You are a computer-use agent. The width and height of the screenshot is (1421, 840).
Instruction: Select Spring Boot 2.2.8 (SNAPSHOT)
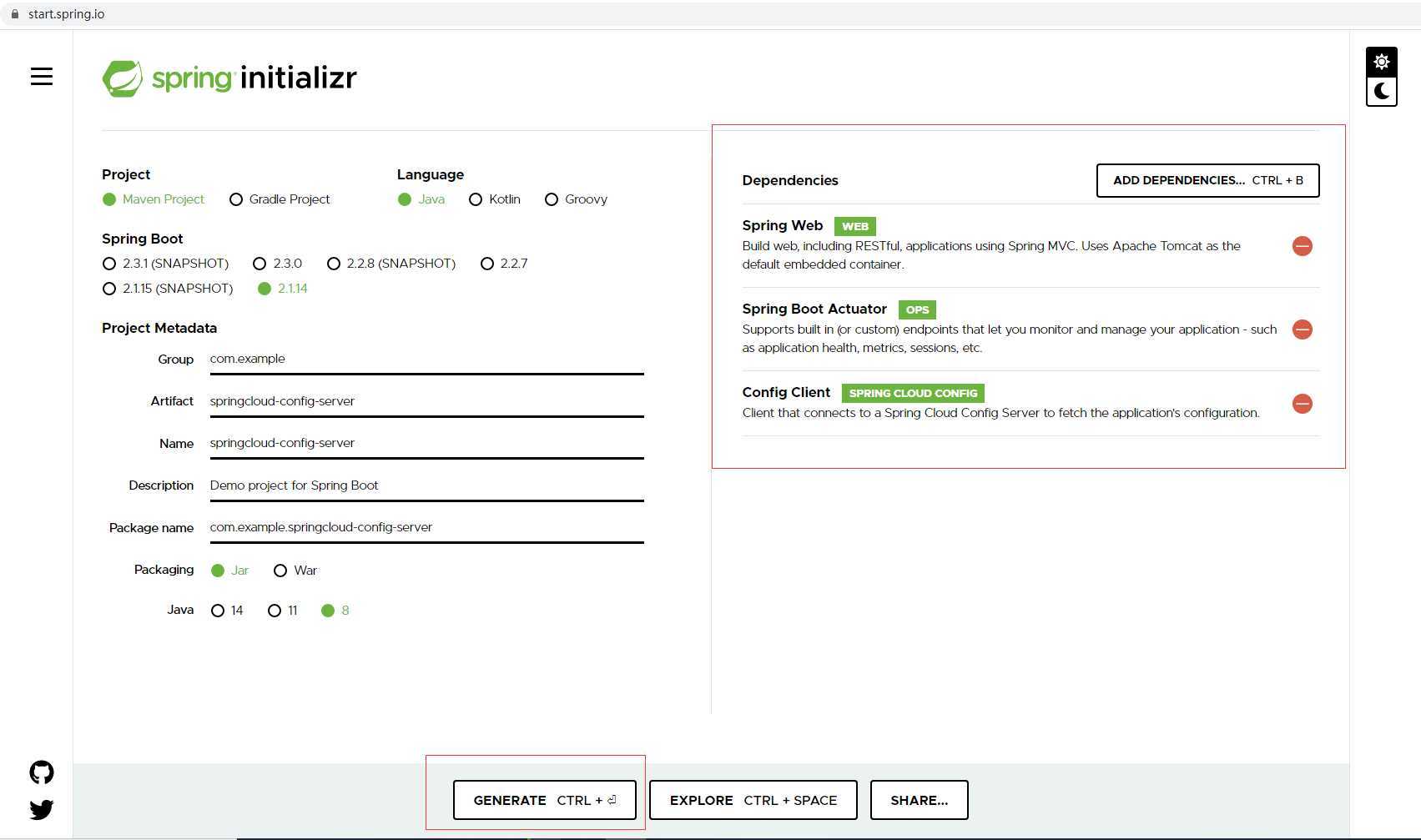(x=391, y=264)
